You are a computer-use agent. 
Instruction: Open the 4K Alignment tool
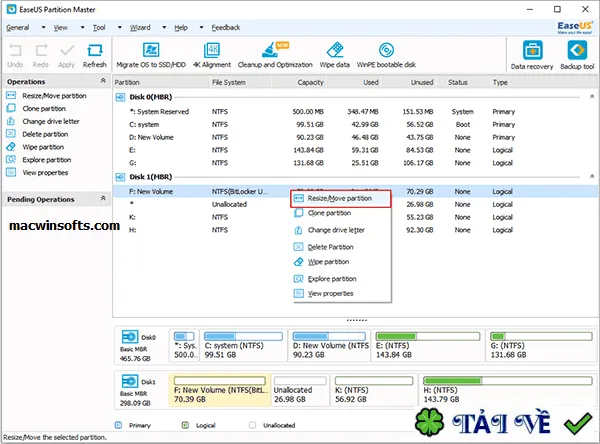coord(212,50)
